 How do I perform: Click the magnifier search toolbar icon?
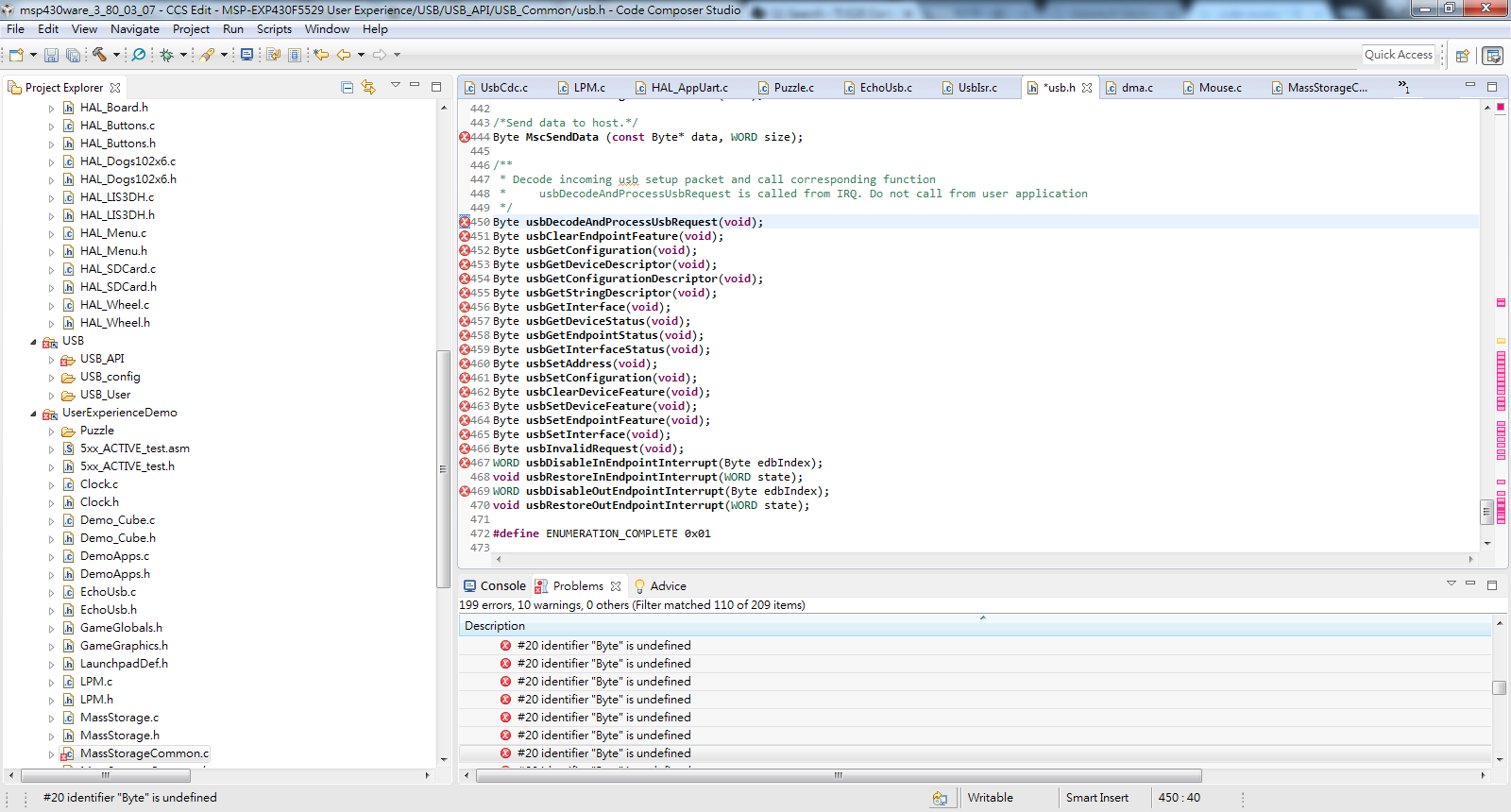[x=139, y=55]
